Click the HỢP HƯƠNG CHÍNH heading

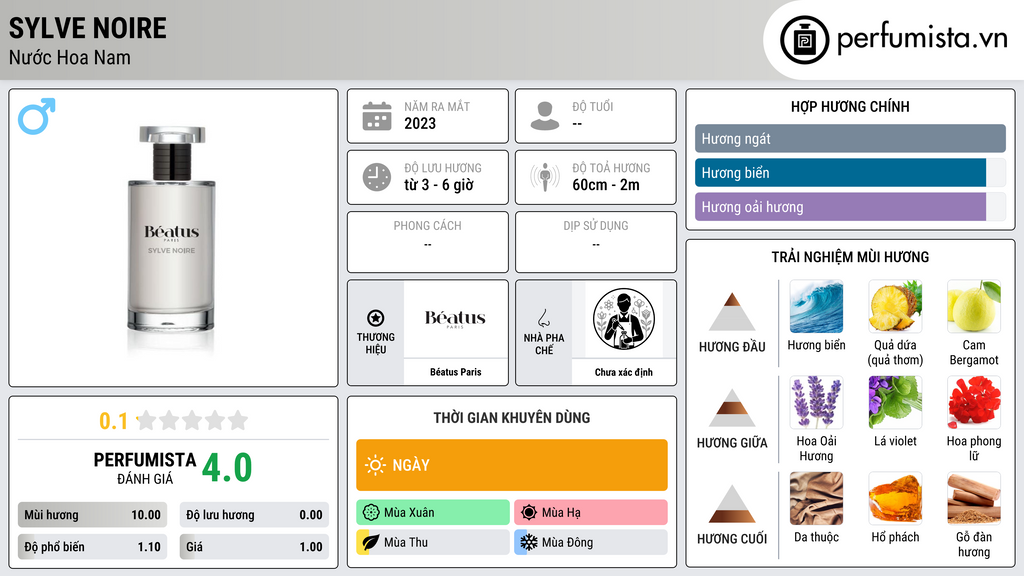click(x=850, y=106)
